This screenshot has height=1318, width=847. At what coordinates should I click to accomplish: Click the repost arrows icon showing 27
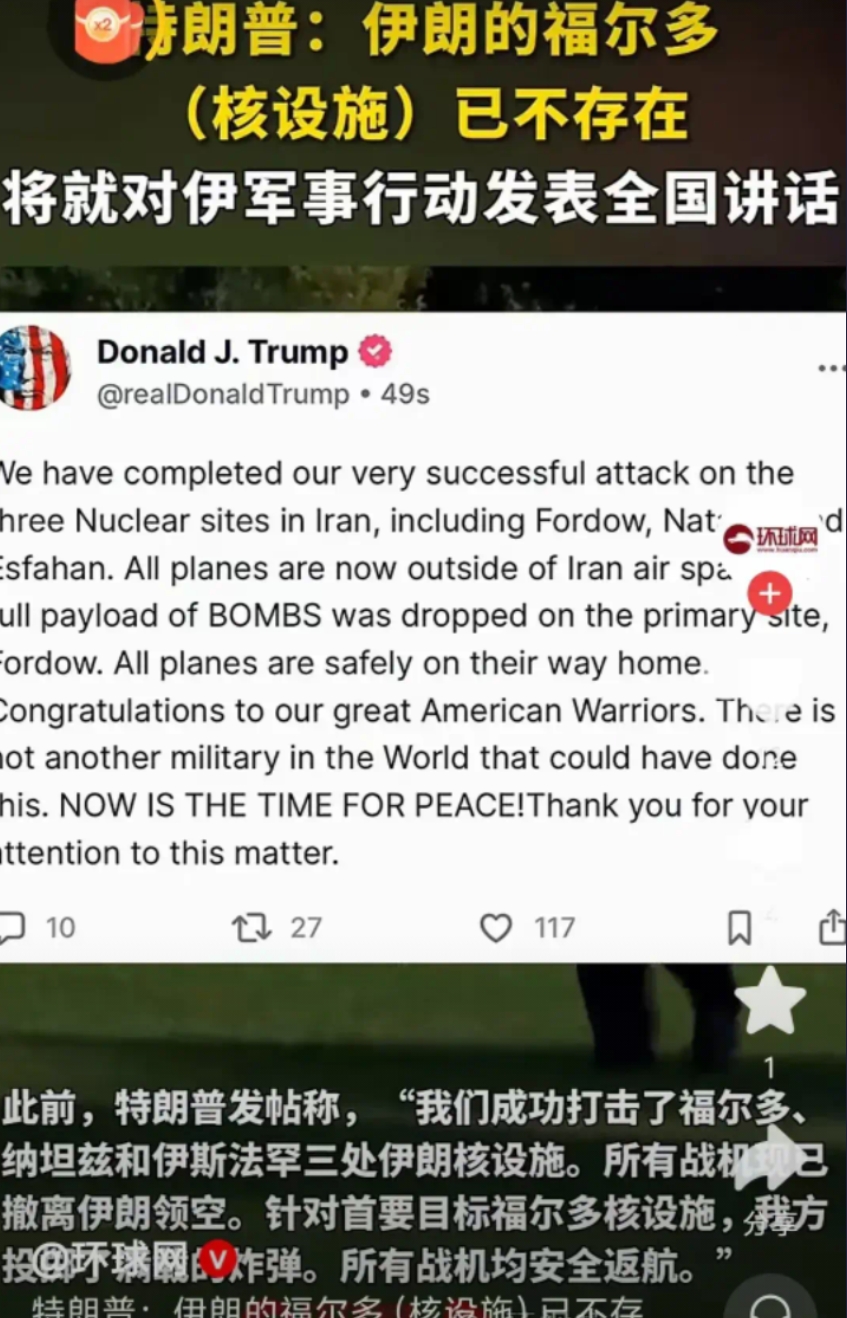click(252, 927)
